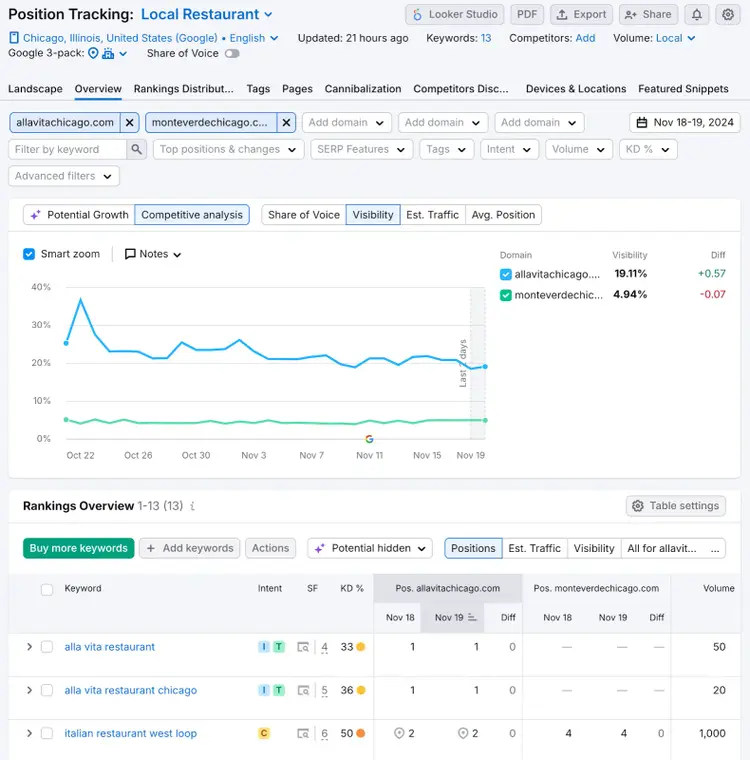
Task: Click SERP features icon for italian restaurant west loop
Action: (x=303, y=733)
